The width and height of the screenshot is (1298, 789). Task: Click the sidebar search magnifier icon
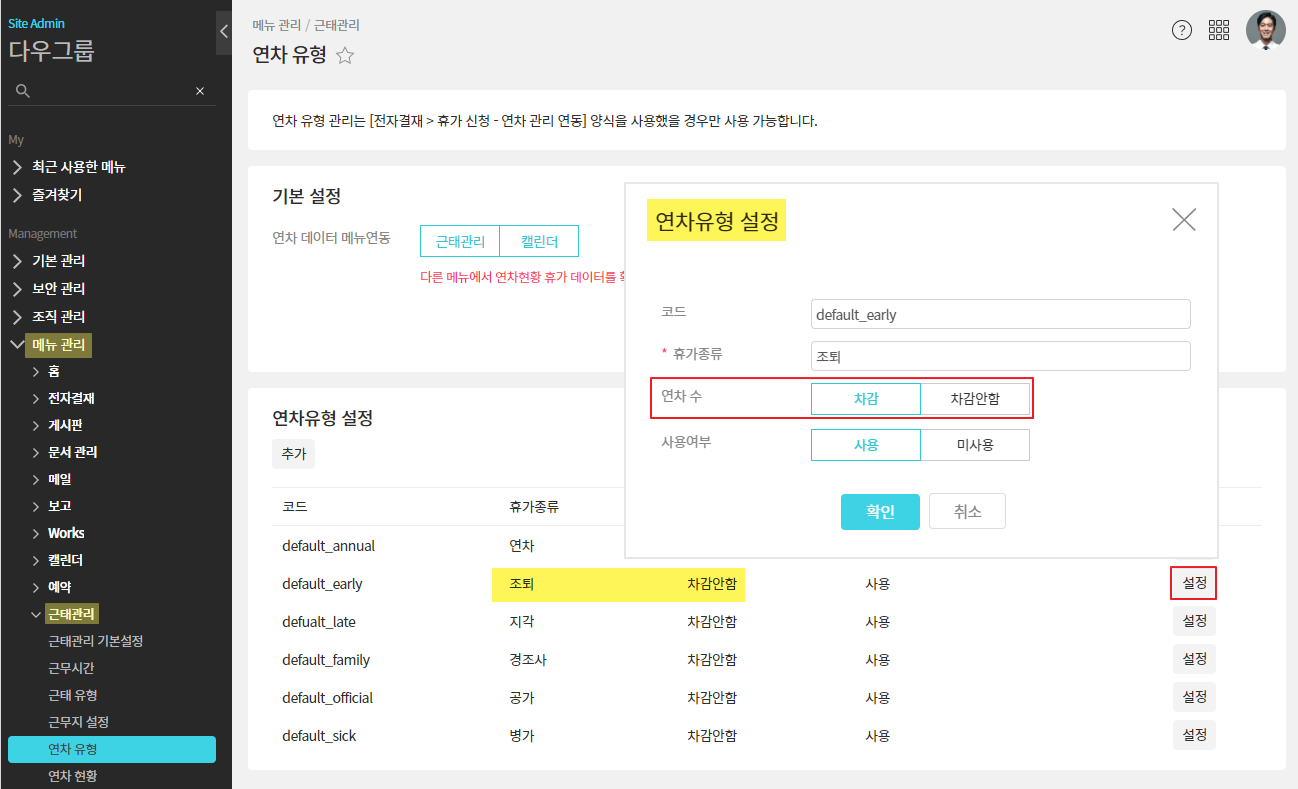[23, 91]
